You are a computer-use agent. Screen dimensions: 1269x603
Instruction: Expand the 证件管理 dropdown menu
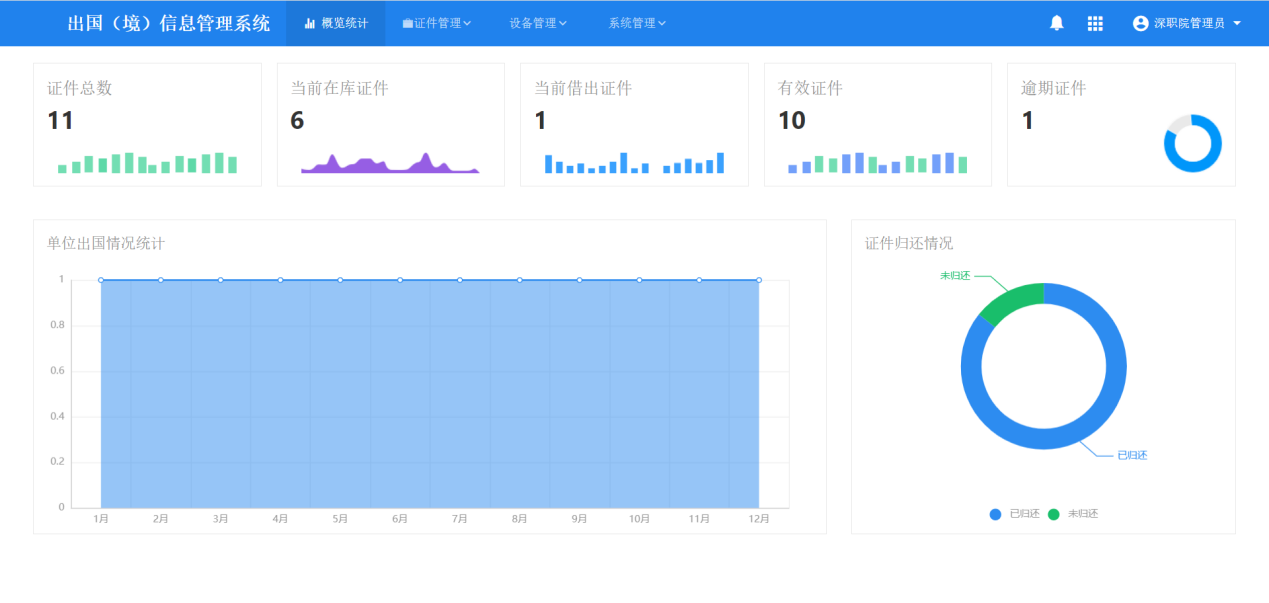point(437,23)
